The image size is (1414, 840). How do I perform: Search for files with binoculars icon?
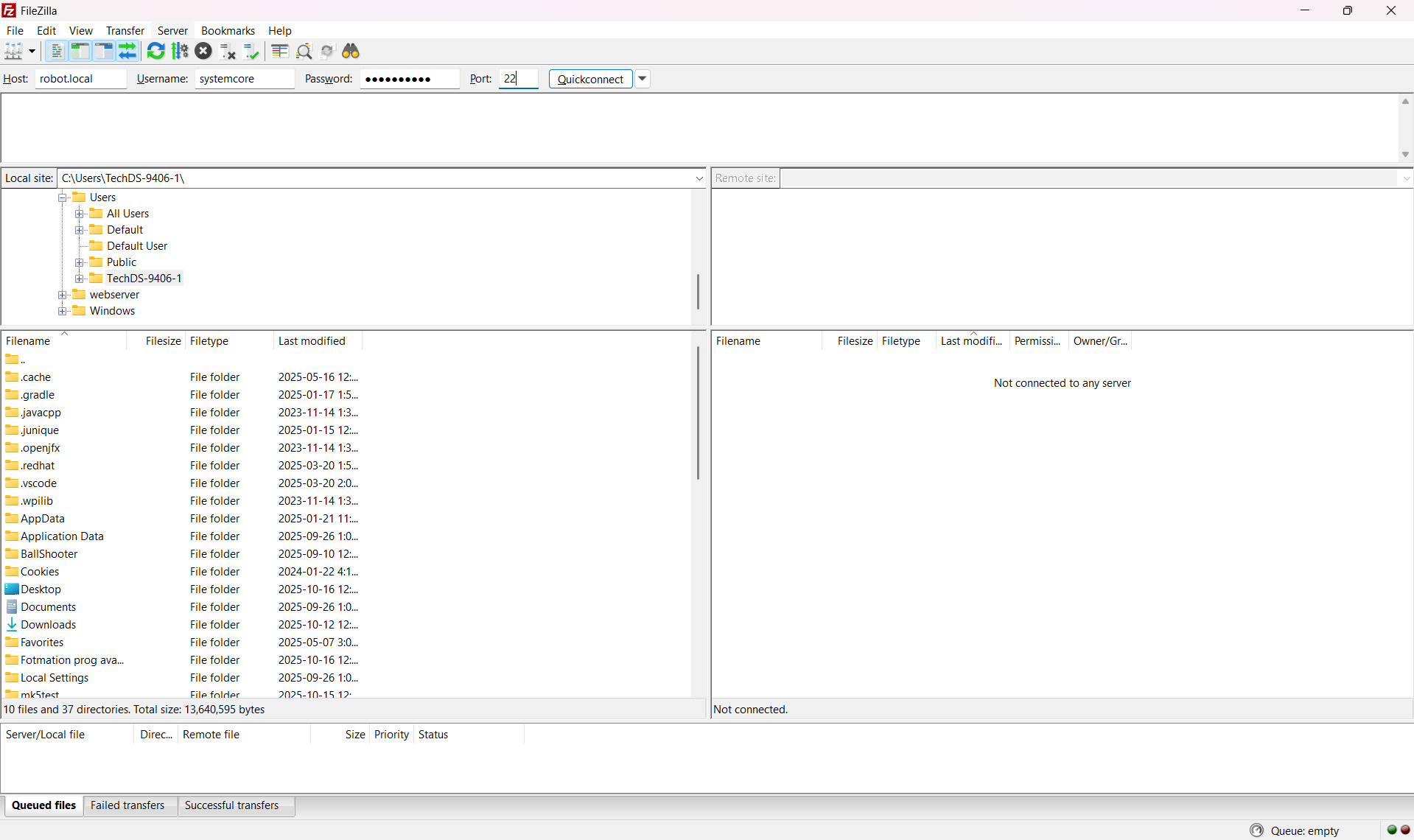(351, 51)
